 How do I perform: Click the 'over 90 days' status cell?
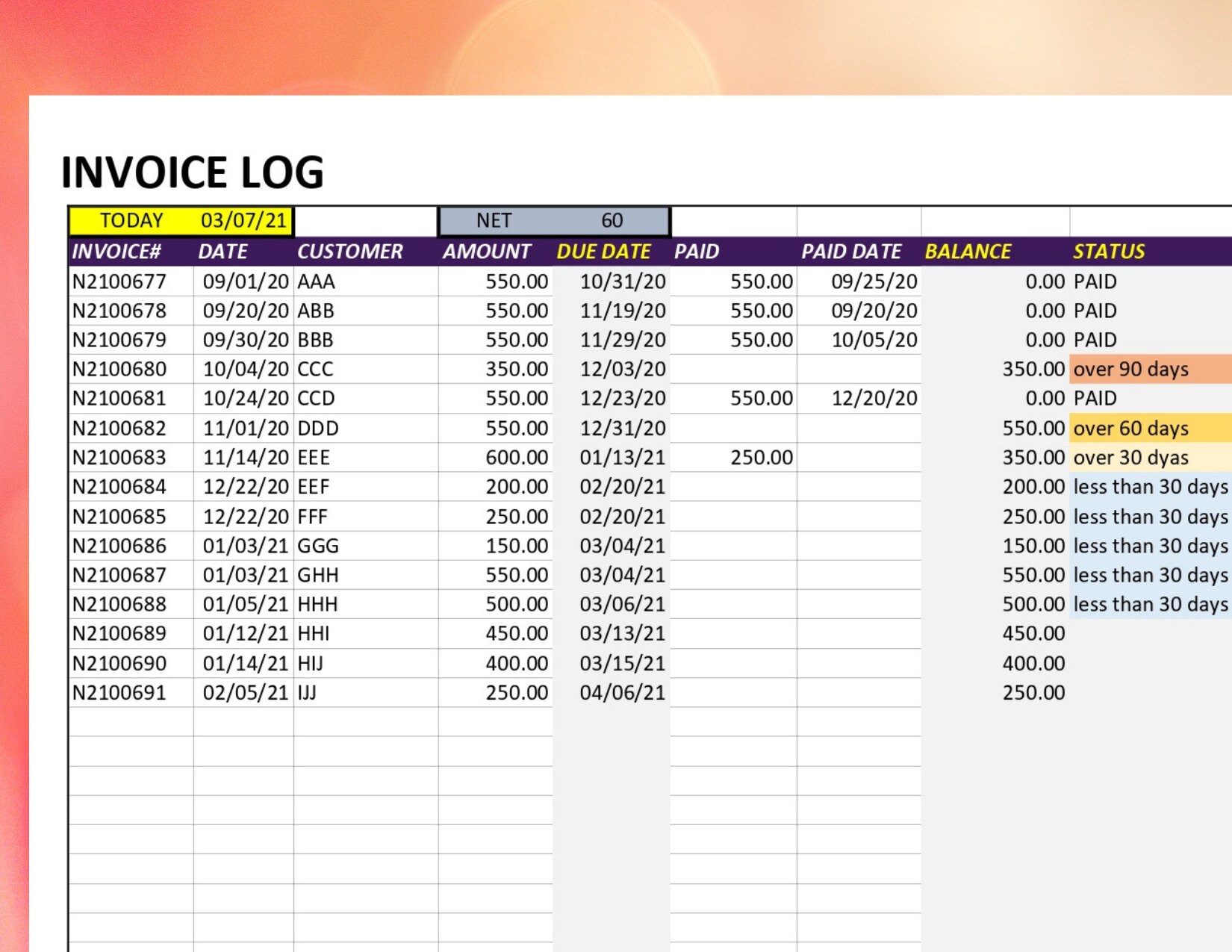click(x=1130, y=369)
